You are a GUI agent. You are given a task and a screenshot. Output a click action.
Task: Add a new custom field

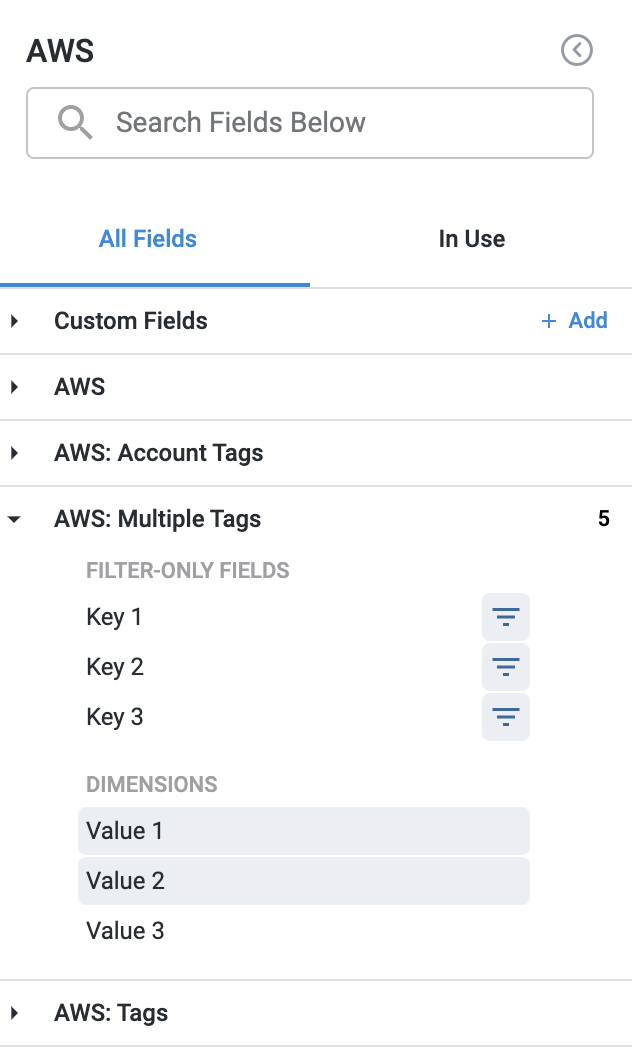pos(575,321)
